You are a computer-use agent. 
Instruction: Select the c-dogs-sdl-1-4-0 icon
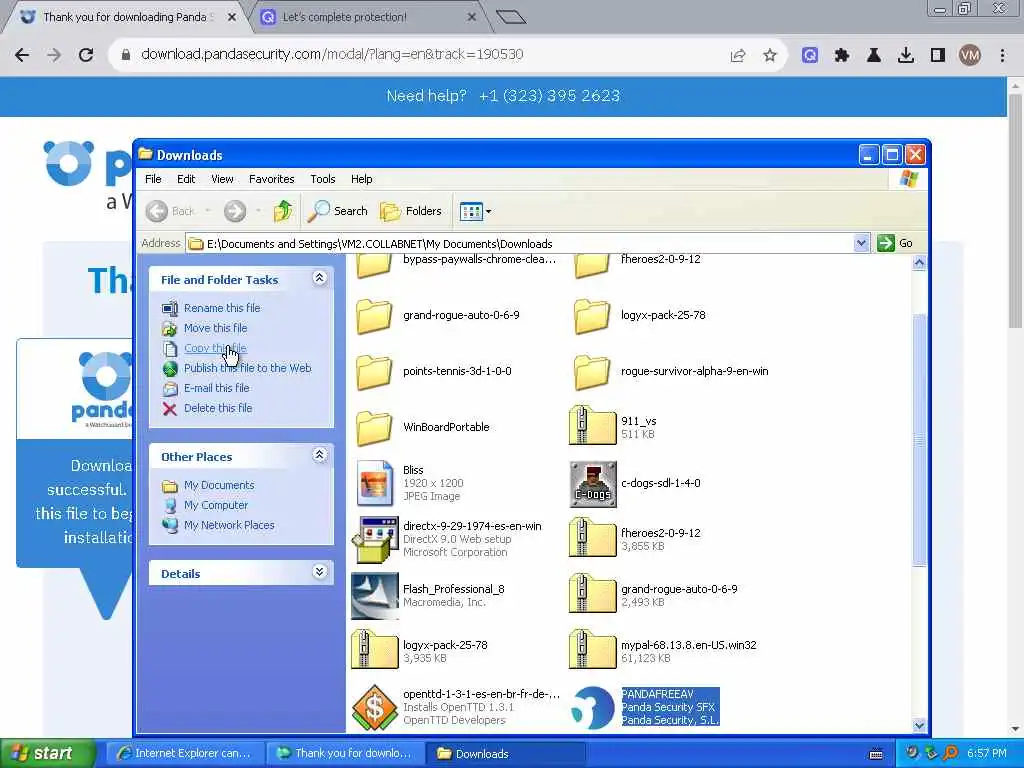coord(593,484)
